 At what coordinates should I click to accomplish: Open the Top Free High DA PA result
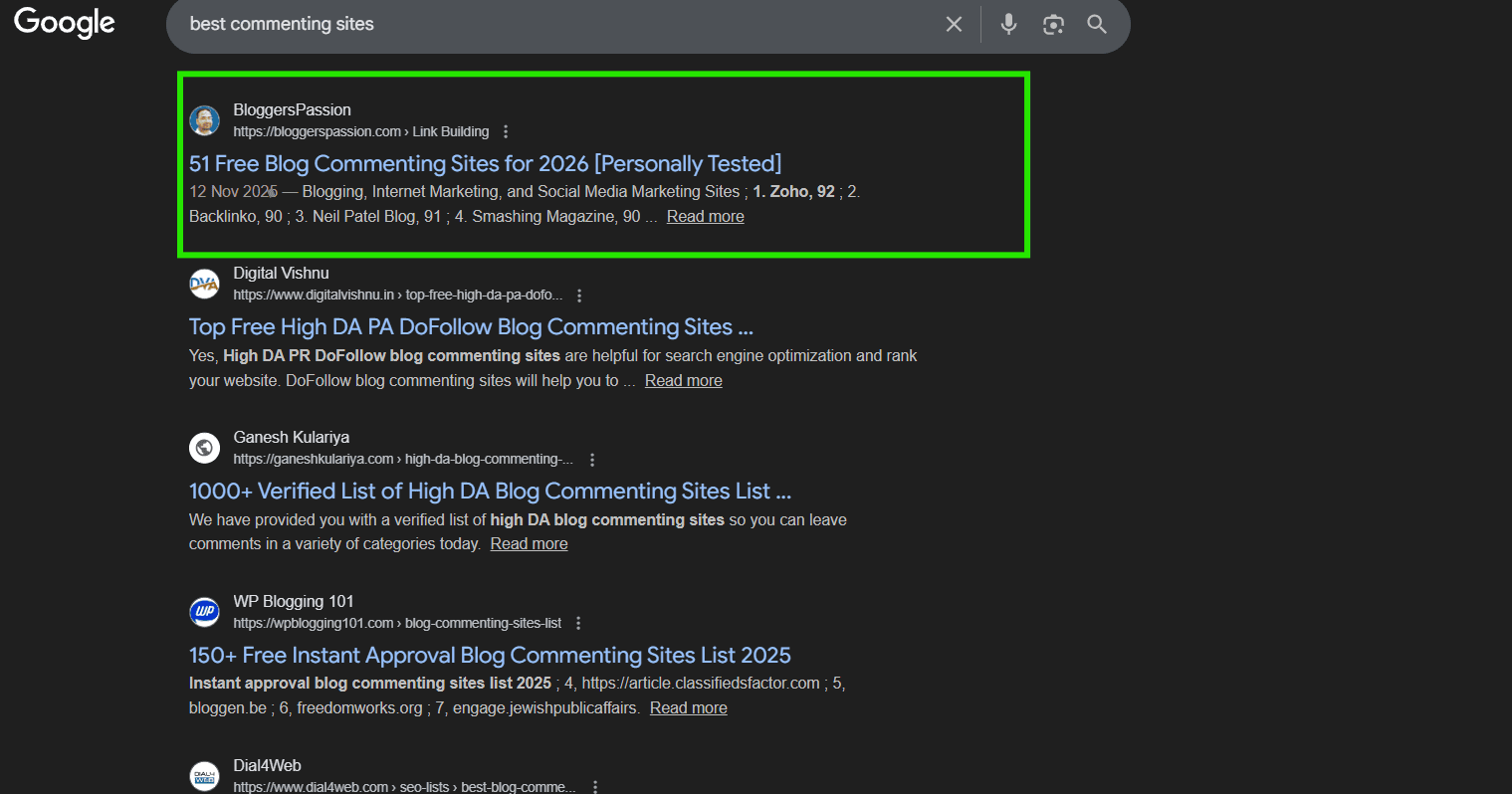[x=471, y=326]
